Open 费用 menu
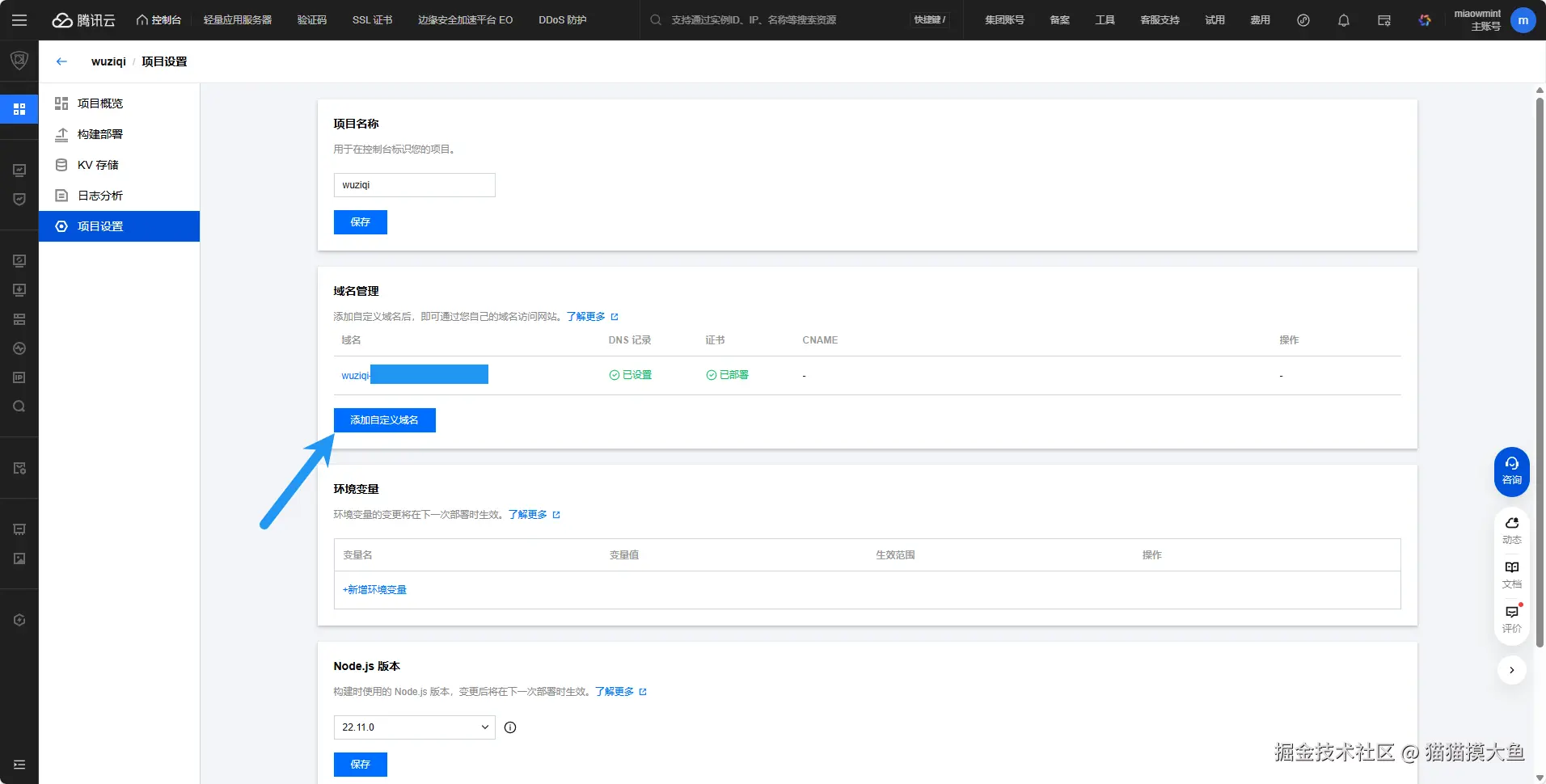Viewport: 1546px width, 784px height. (x=1261, y=20)
